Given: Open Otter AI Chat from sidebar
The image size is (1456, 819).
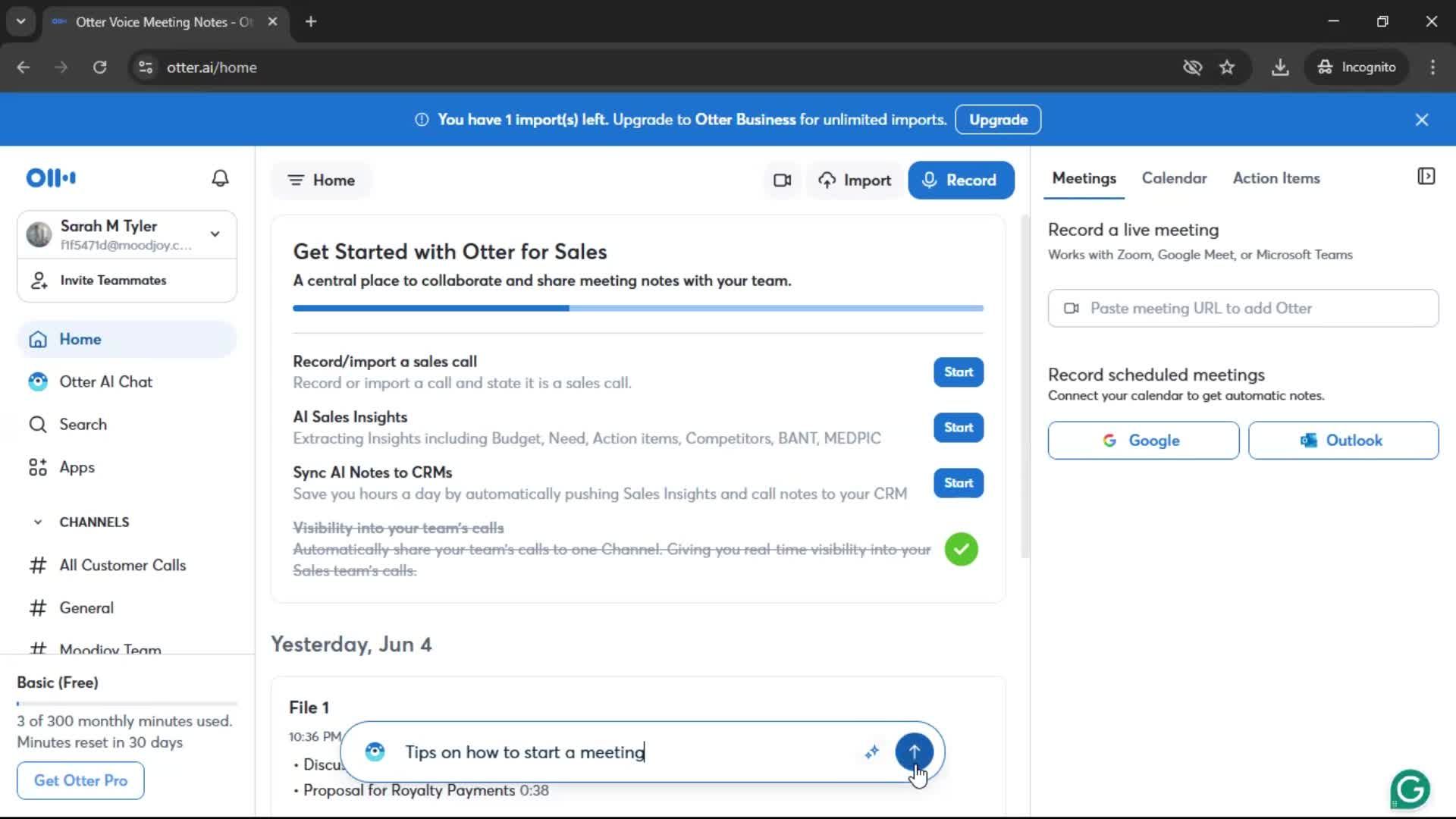Looking at the screenshot, I should [105, 382].
